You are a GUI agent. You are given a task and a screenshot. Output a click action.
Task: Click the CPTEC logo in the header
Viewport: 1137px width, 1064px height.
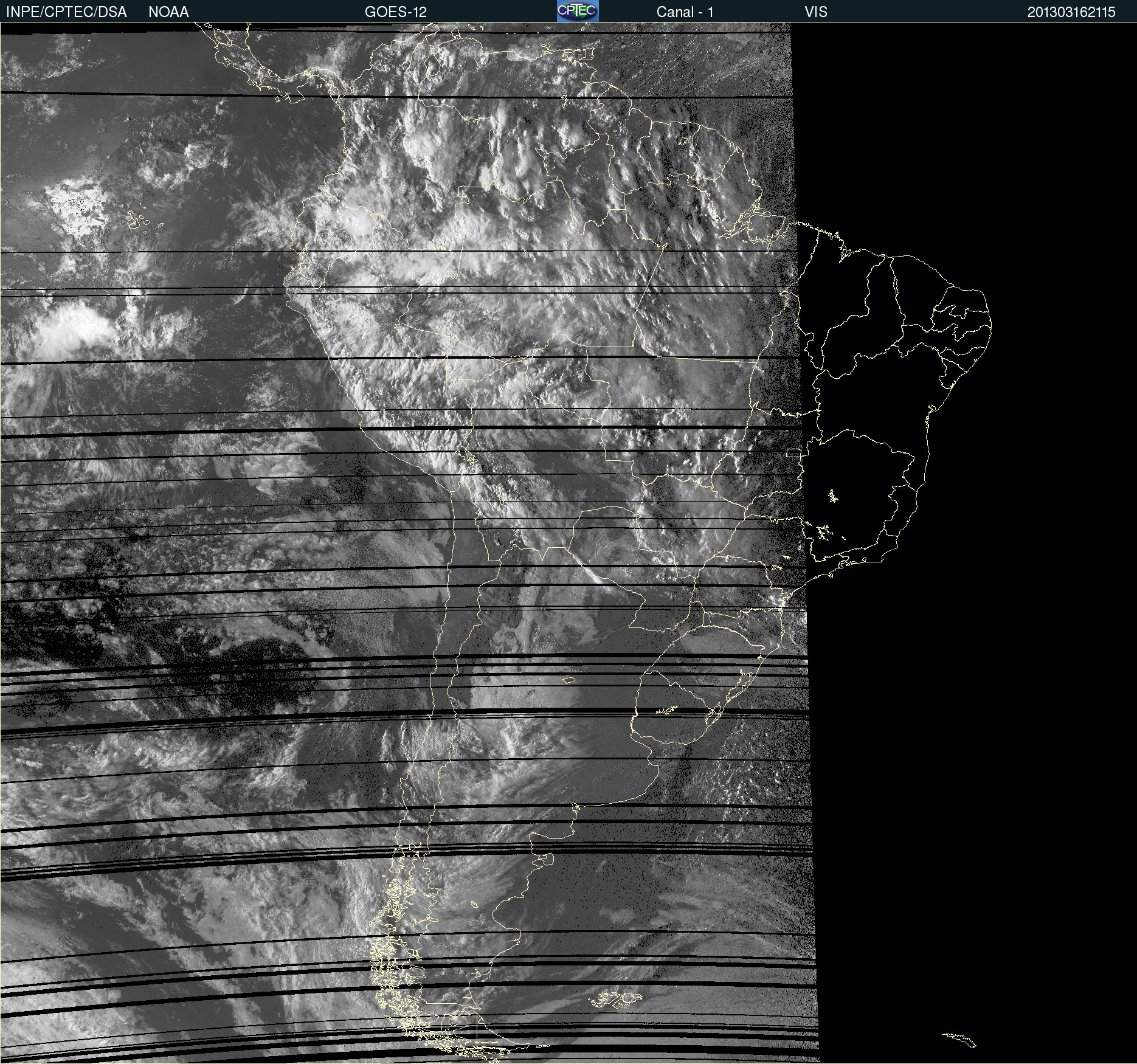point(578,11)
